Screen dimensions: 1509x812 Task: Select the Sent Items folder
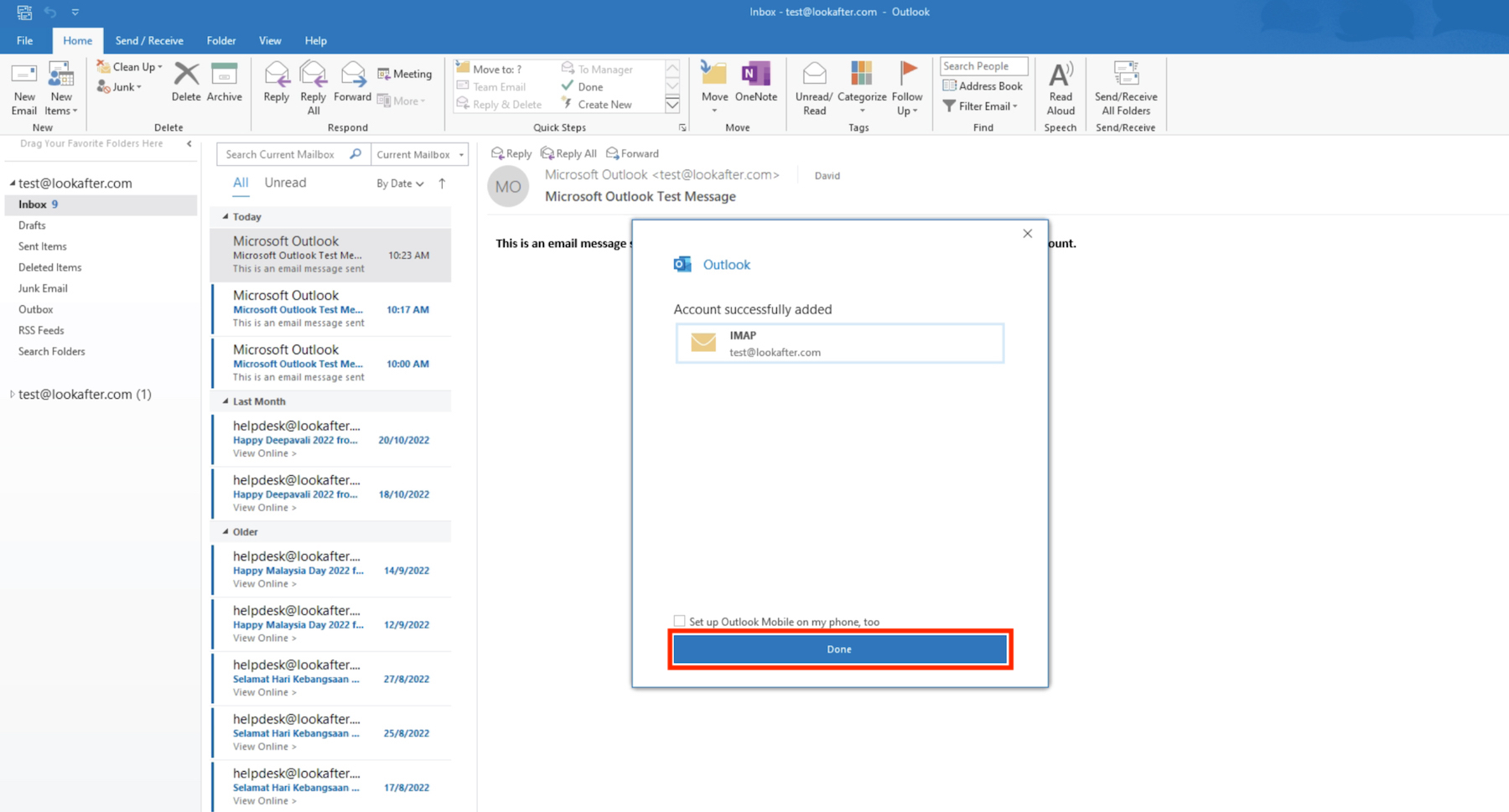coord(43,246)
